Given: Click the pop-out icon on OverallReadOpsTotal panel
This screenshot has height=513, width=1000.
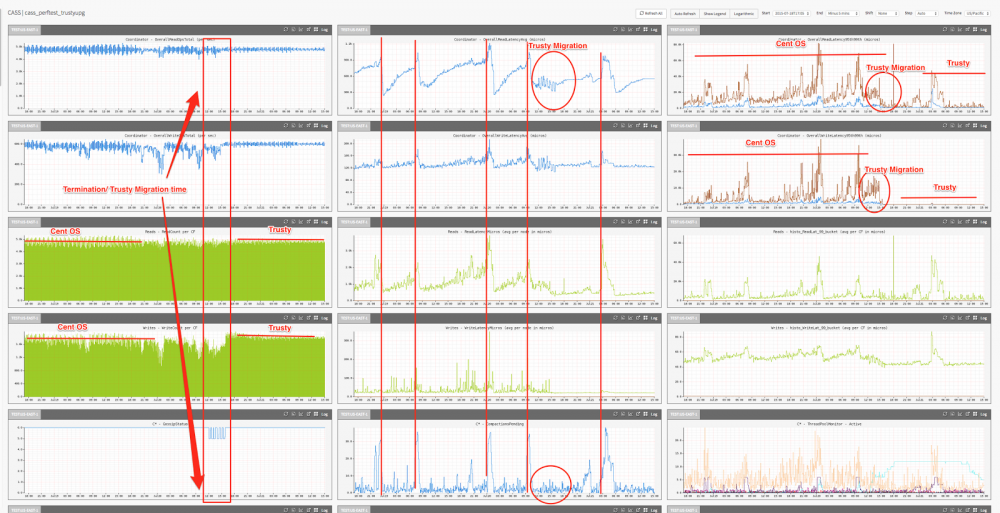Looking at the screenshot, I should click(x=307, y=29).
